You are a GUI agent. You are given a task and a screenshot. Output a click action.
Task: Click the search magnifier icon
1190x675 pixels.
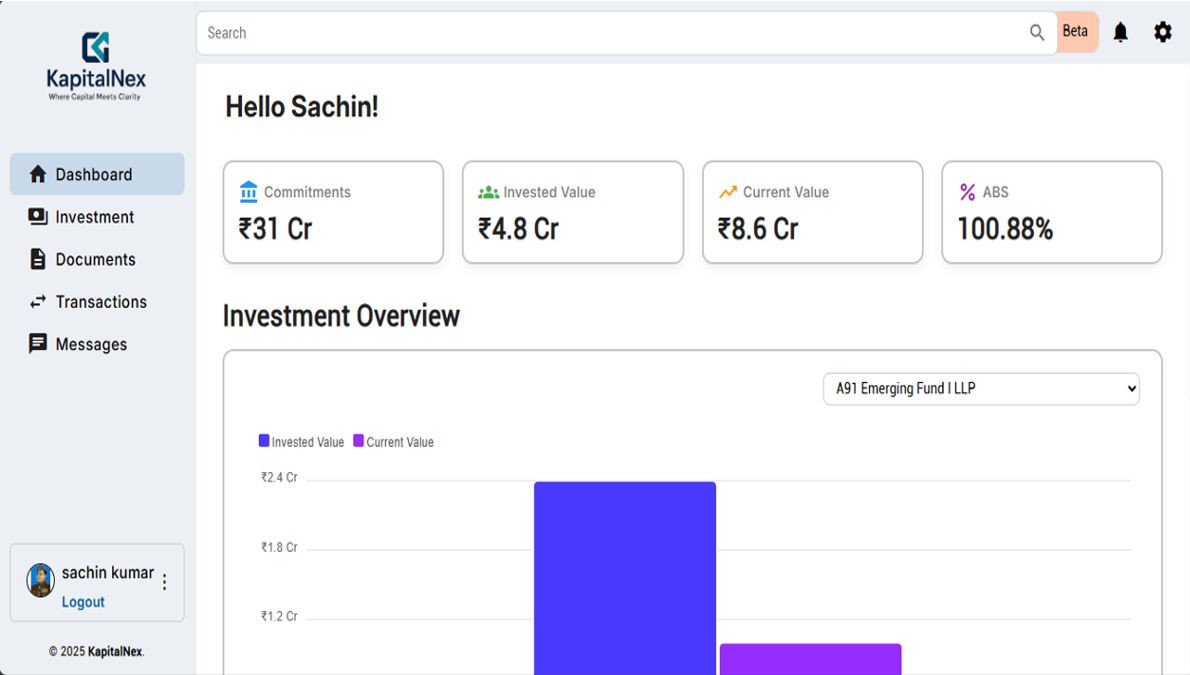pos(1037,32)
